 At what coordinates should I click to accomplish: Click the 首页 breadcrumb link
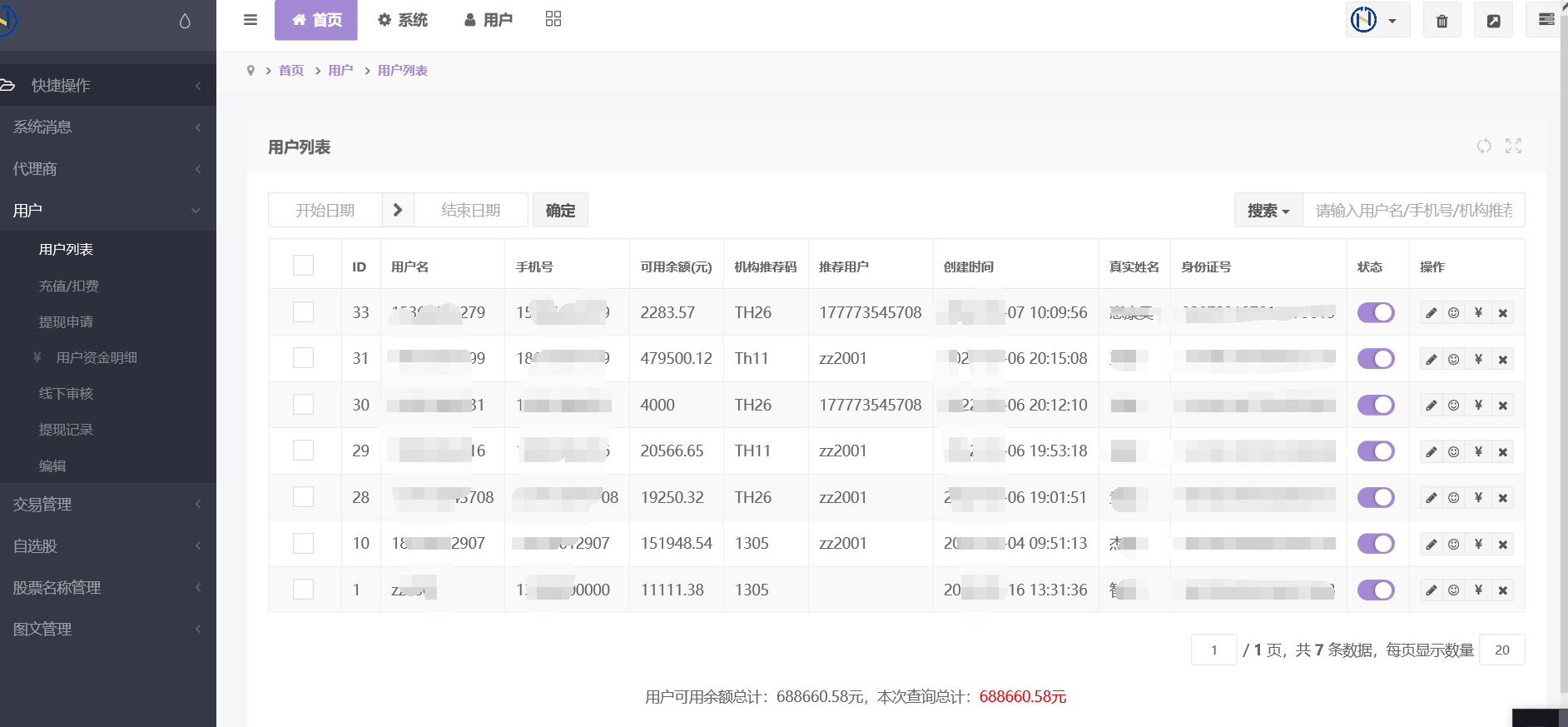coord(291,71)
